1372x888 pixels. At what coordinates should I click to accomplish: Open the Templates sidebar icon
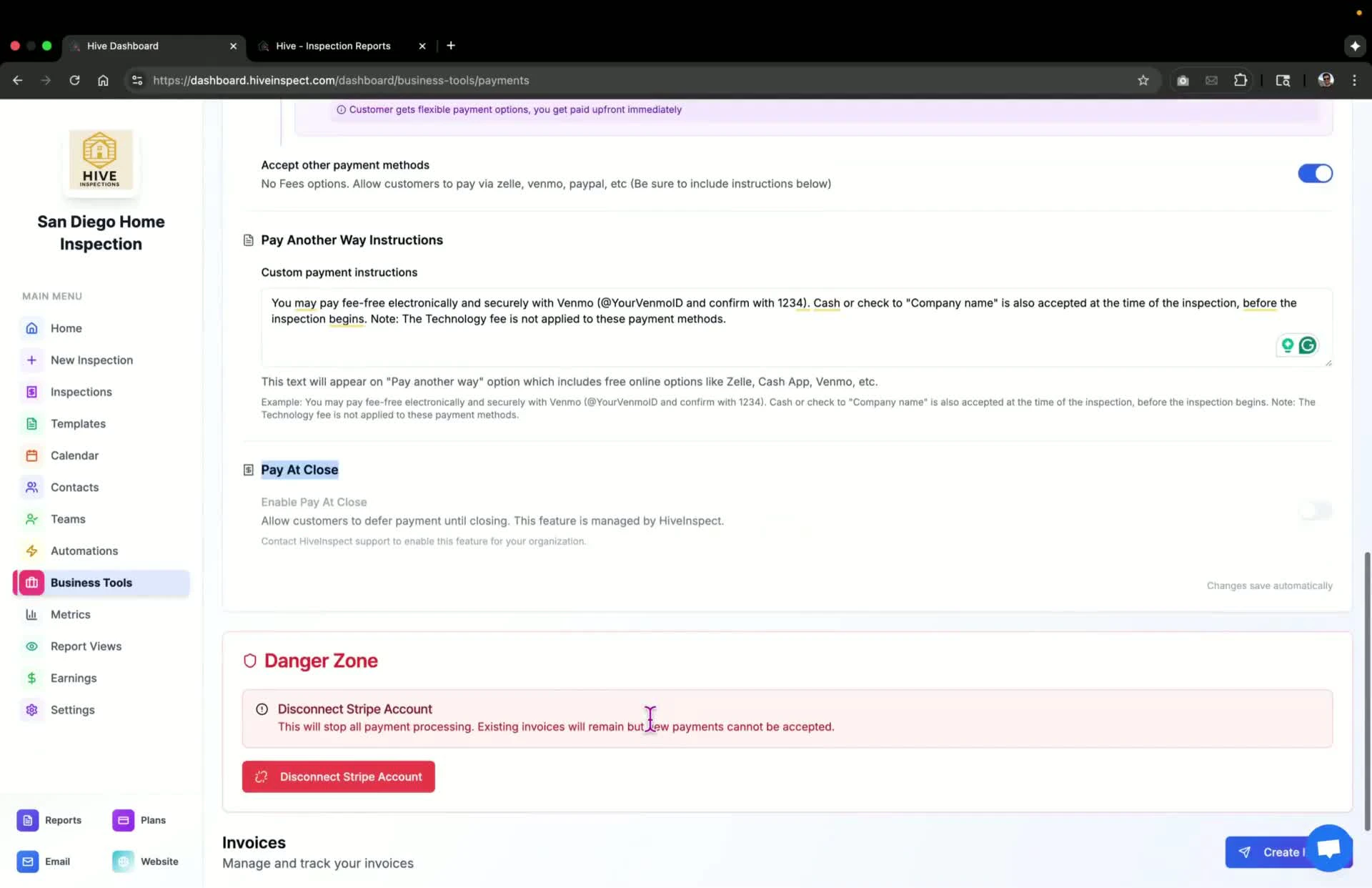tap(31, 423)
